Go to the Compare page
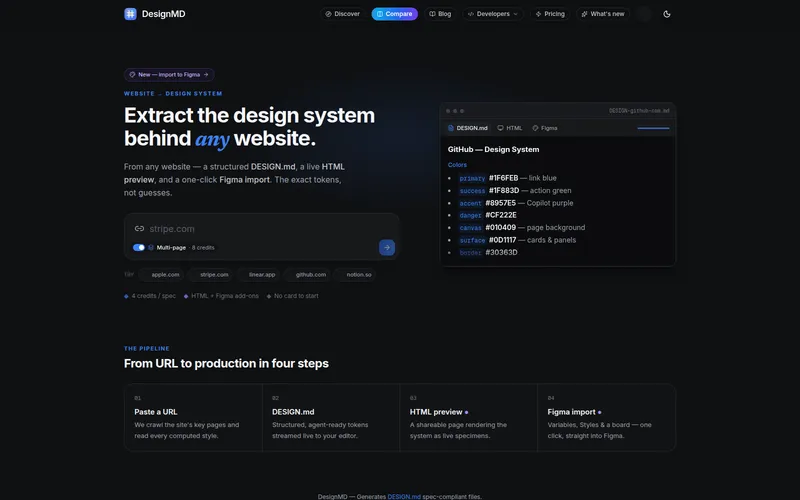The image size is (800, 500). coord(394,14)
